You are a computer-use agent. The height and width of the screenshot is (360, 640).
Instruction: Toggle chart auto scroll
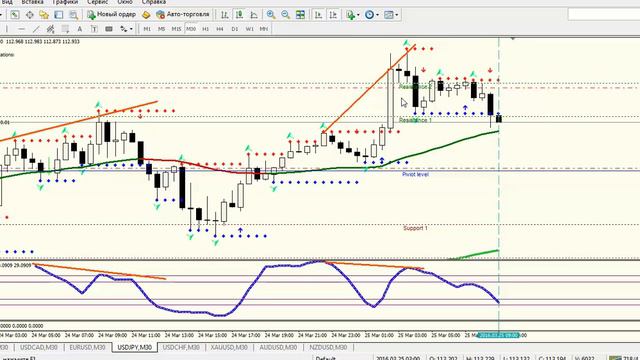point(318,15)
